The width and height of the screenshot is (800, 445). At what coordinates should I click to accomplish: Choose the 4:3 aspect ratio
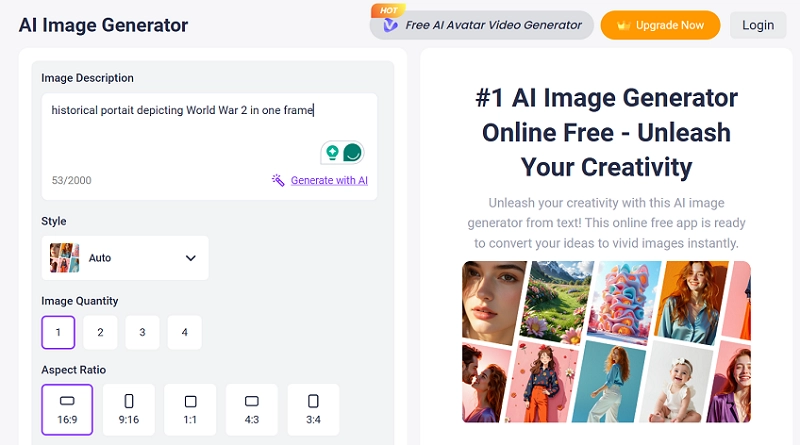(x=252, y=410)
